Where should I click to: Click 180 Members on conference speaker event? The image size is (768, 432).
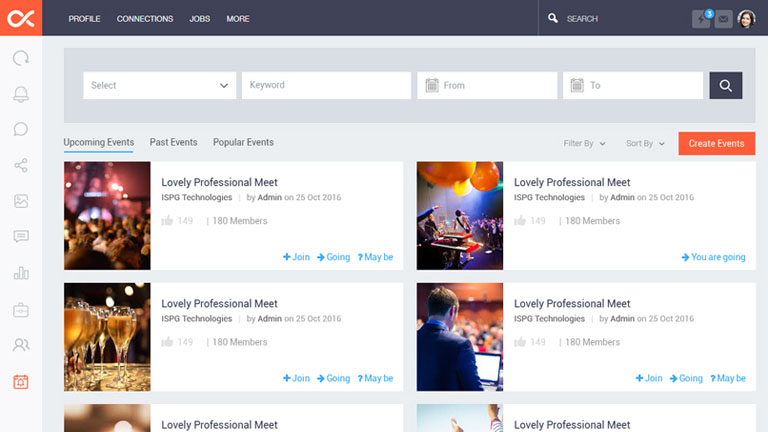coord(593,342)
